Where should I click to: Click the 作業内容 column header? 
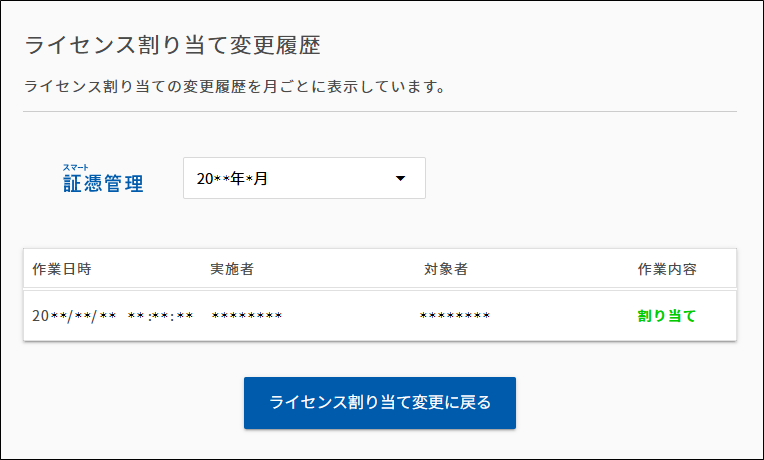pos(667,269)
